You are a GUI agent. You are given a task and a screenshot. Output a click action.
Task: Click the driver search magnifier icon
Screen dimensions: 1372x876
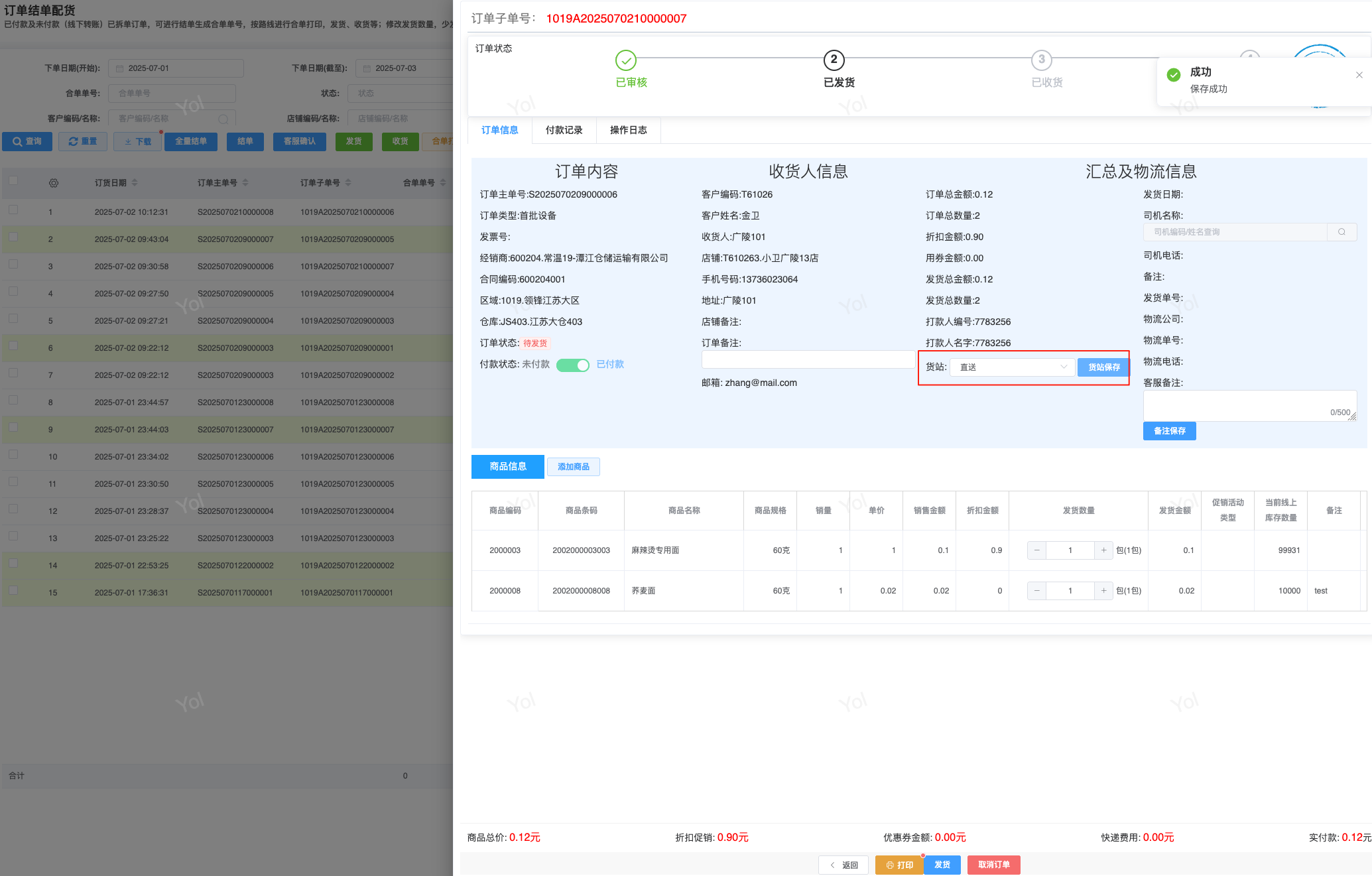[x=1341, y=232]
